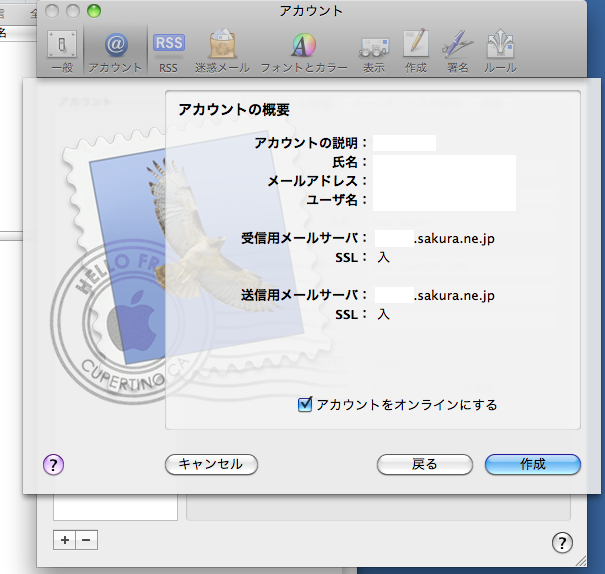Click the 戻る (Back) button
This screenshot has height=574, width=605.
(x=424, y=464)
